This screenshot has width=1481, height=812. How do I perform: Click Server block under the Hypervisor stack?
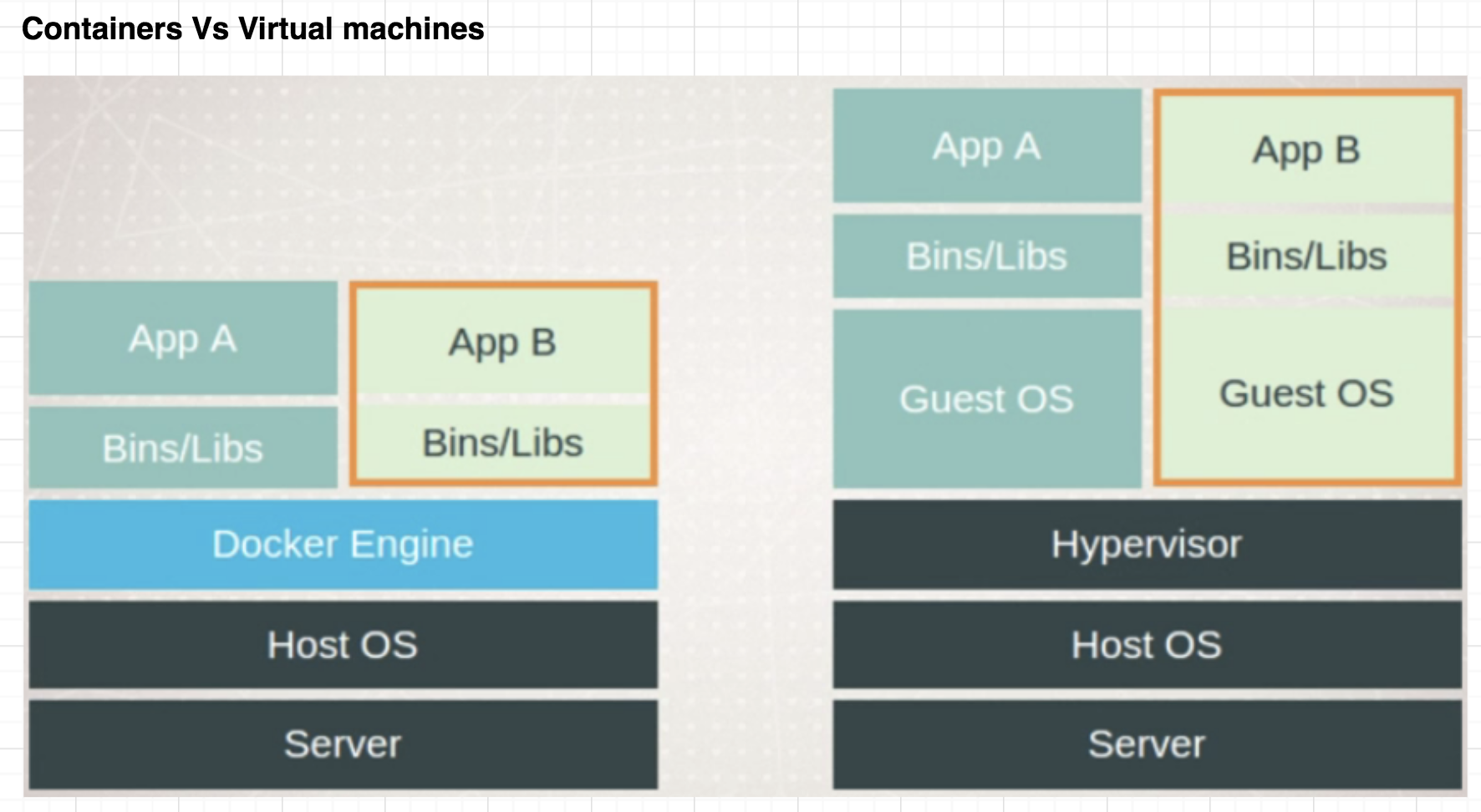(1147, 744)
